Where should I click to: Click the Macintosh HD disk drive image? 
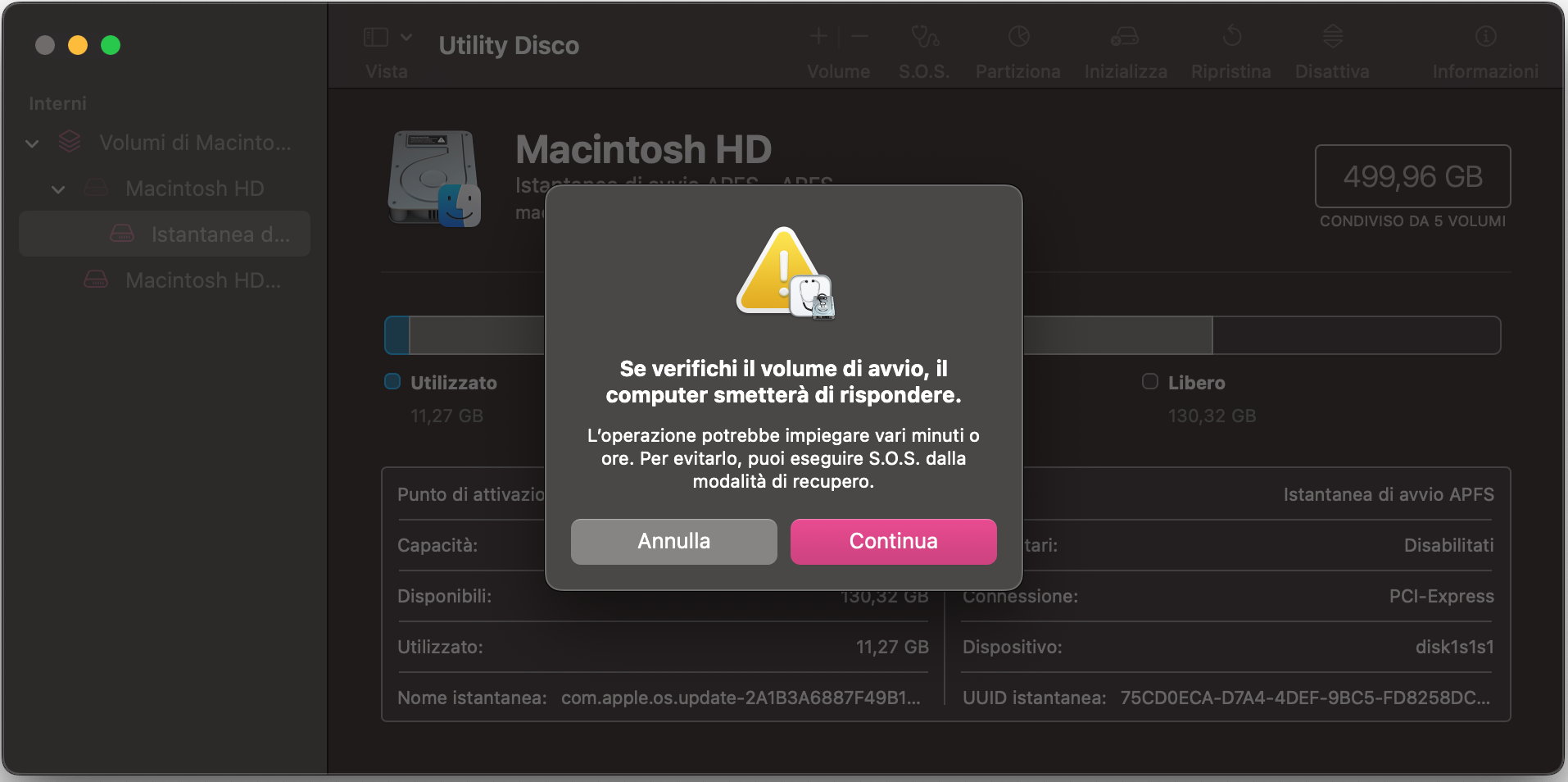click(x=434, y=178)
